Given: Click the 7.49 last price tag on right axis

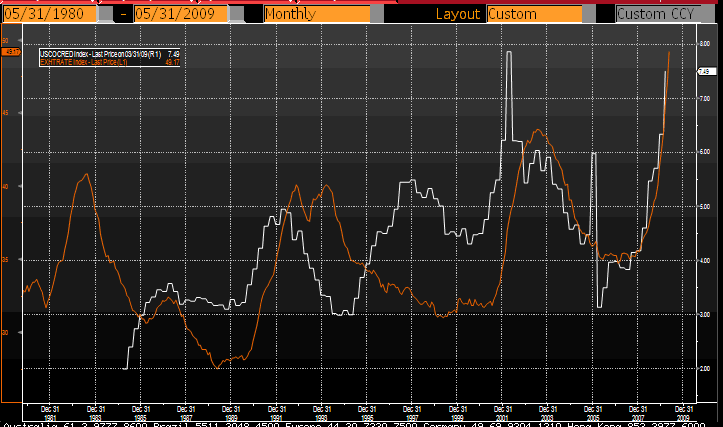Looking at the screenshot, I should point(703,72).
